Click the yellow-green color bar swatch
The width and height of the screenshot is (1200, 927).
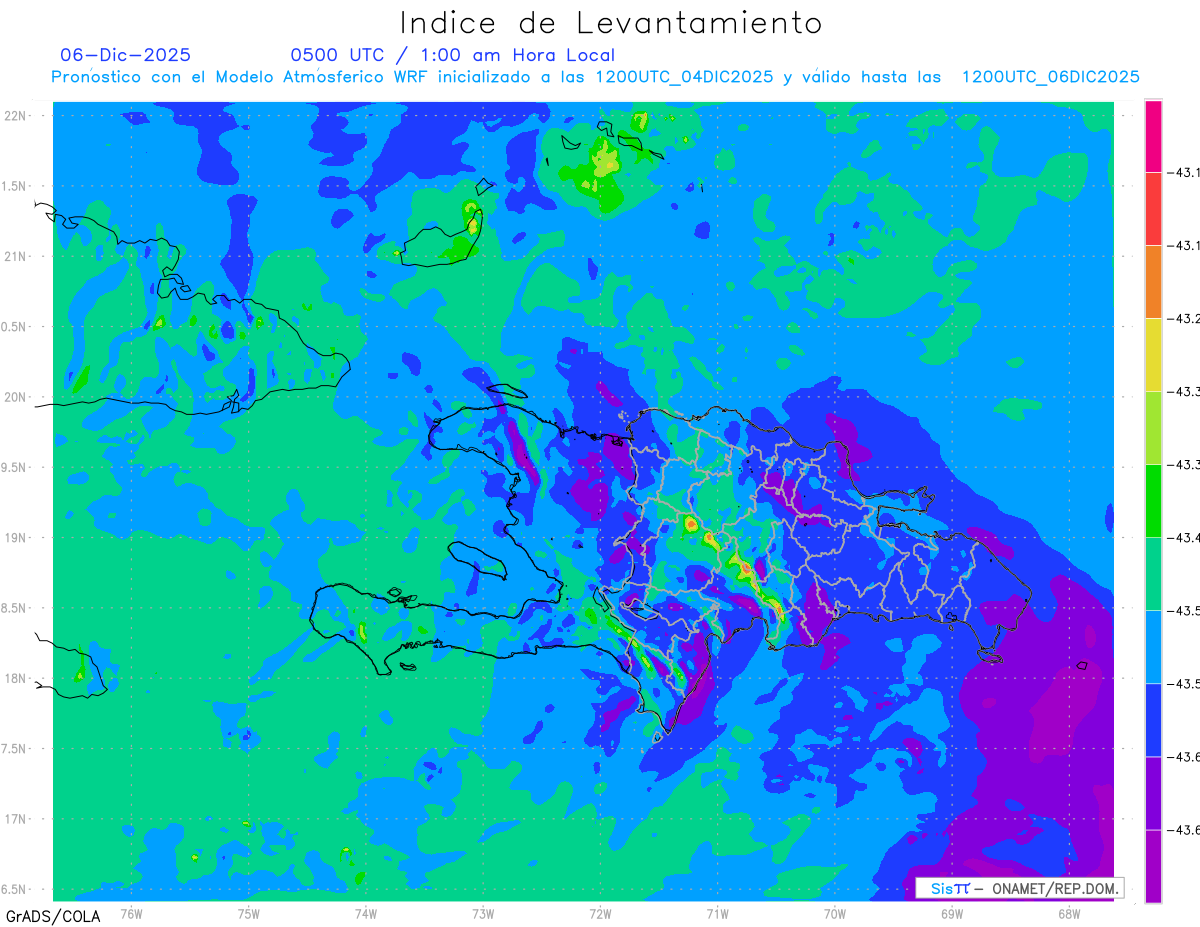pos(1153,428)
